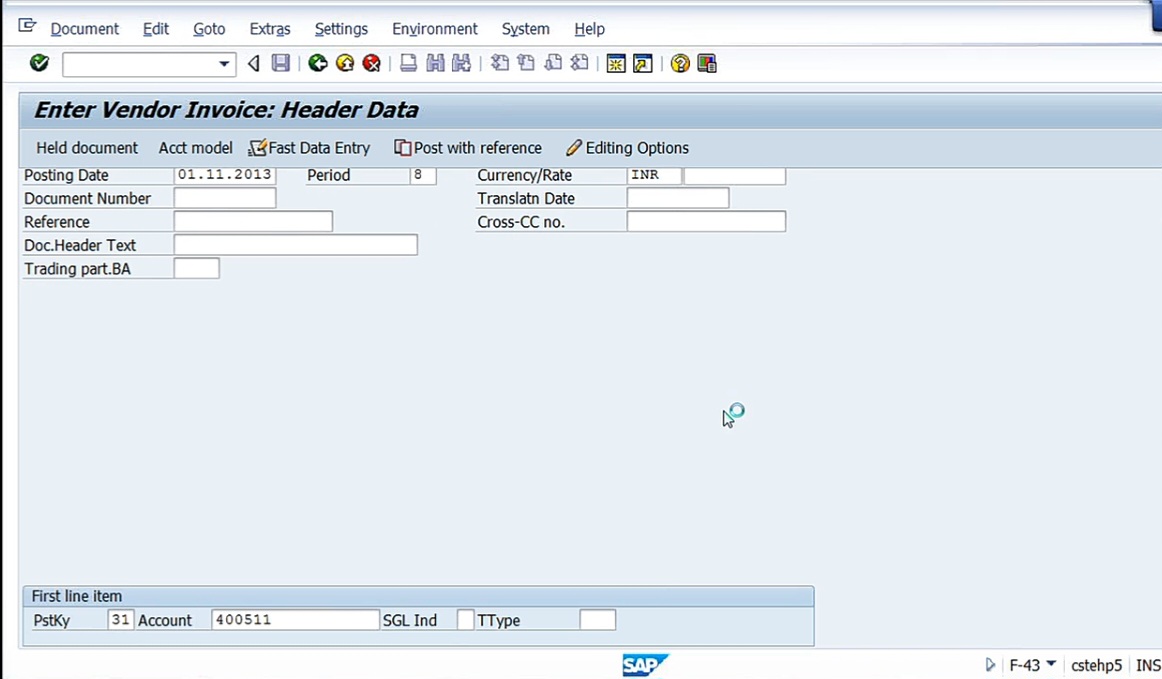Click the menu icon left of Document
Image resolution: width=1162 pixels, height=679 pixels.
[x=27, y=27]
